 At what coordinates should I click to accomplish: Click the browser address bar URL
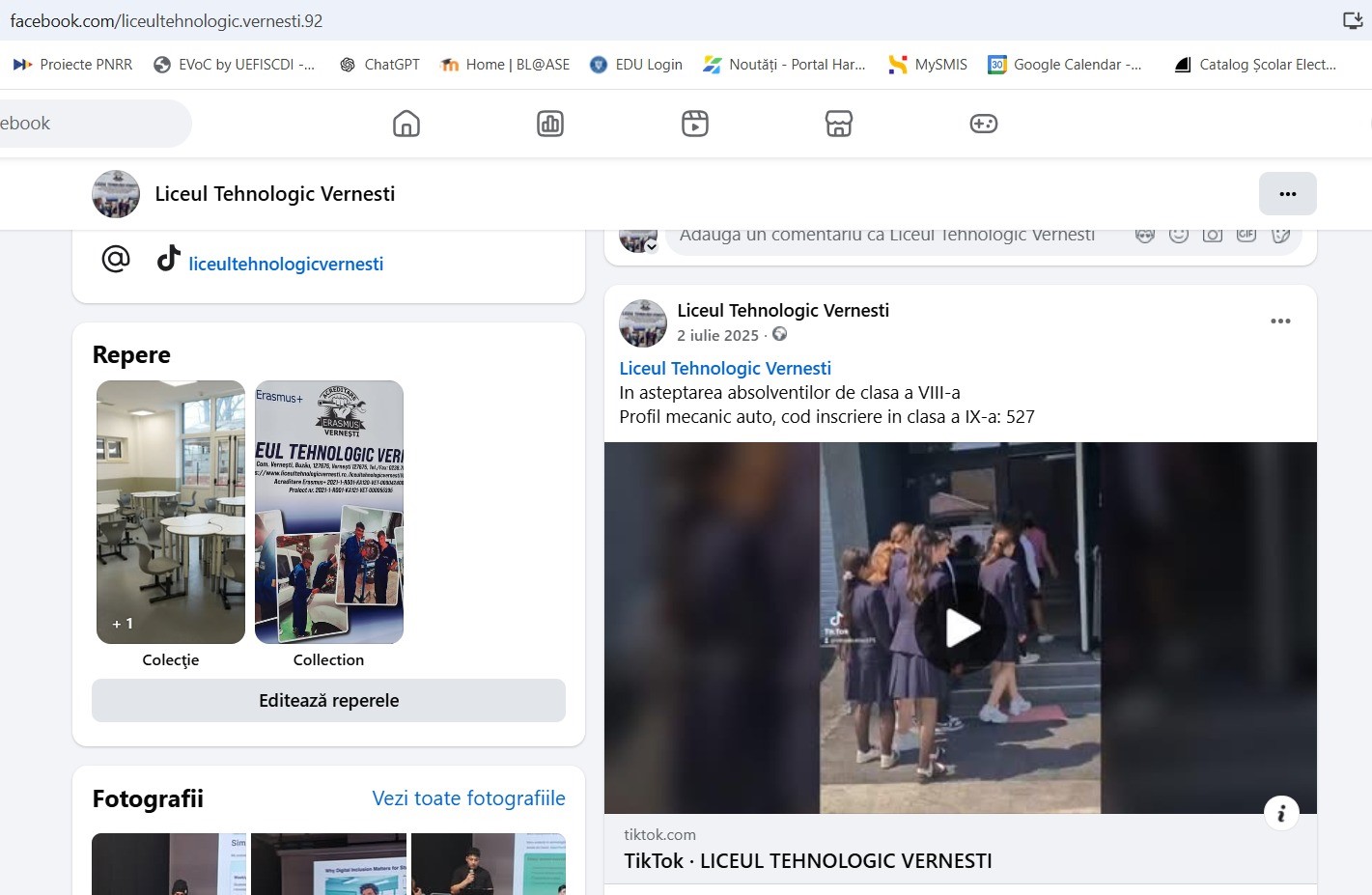pos(166,20)
